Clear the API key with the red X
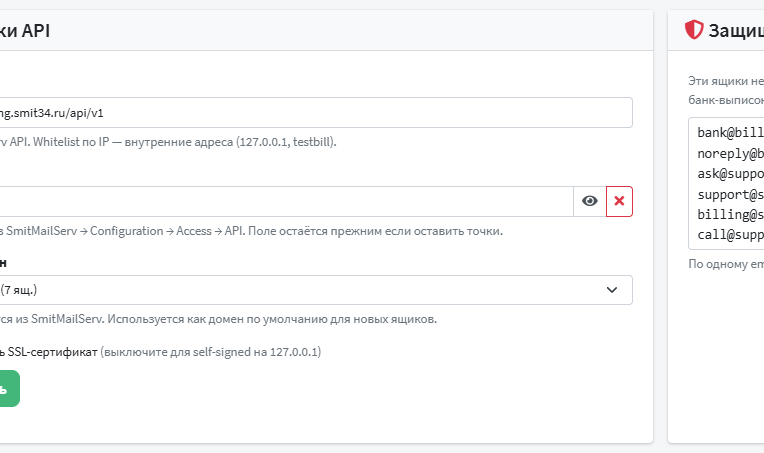Image resolution: width=764 pixels, height=453 pixels. pyautogui.click(x=619, y=201)
